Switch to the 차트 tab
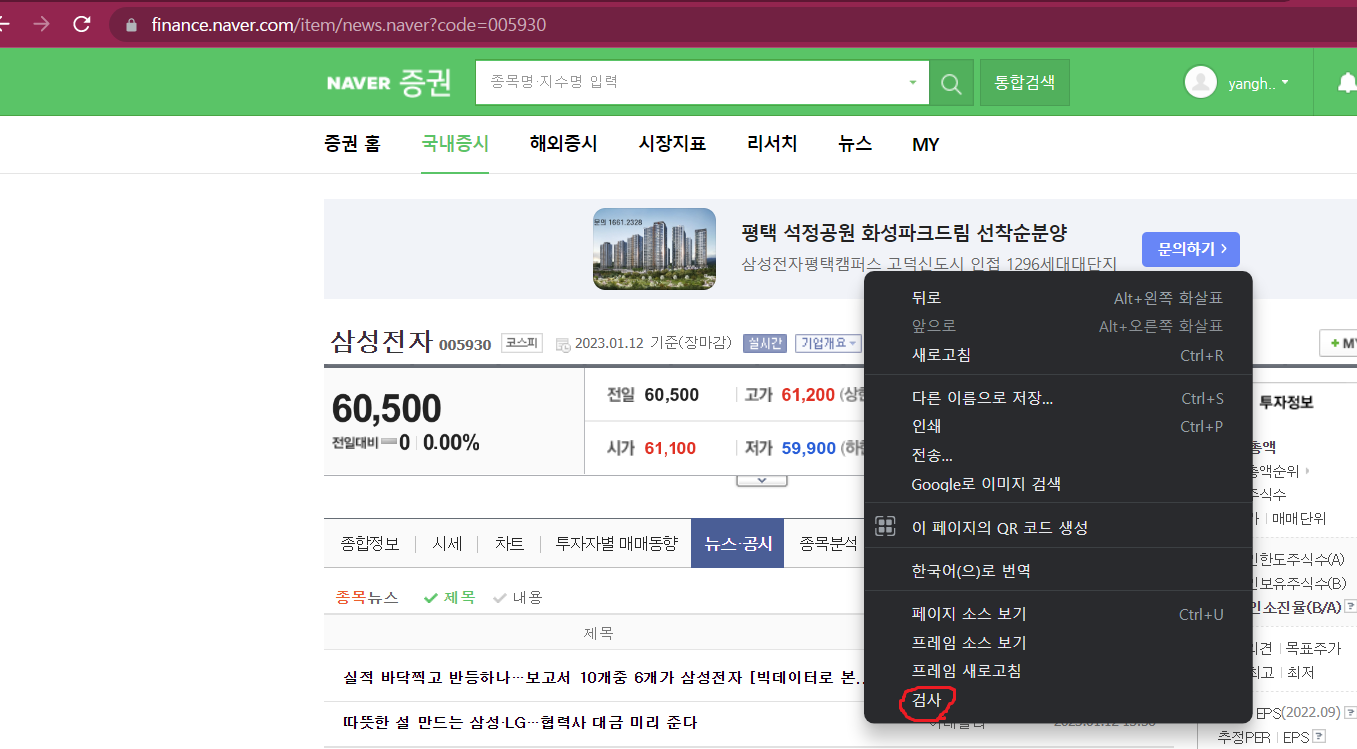Image resolution: width=1357 pixels, height=749 pixels. tap(509, 544)
